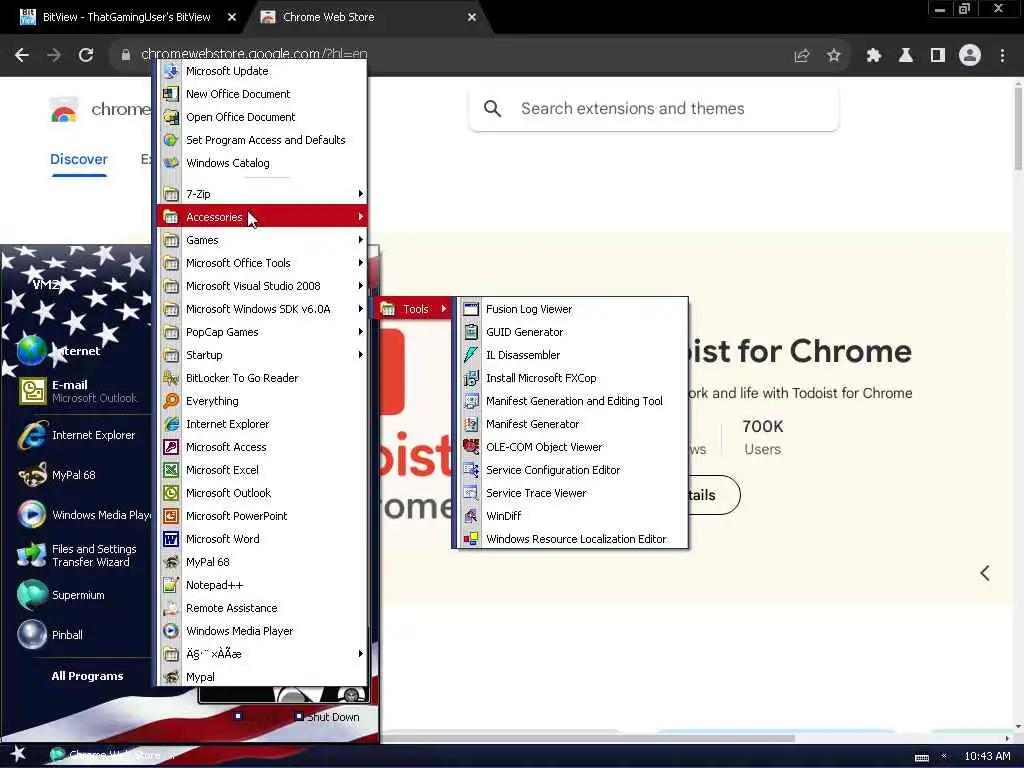This screenshot has width=1024, height=768.
Task: Open Windows Catalog entry
Action: pyautogui.click(x=262, y=163)
